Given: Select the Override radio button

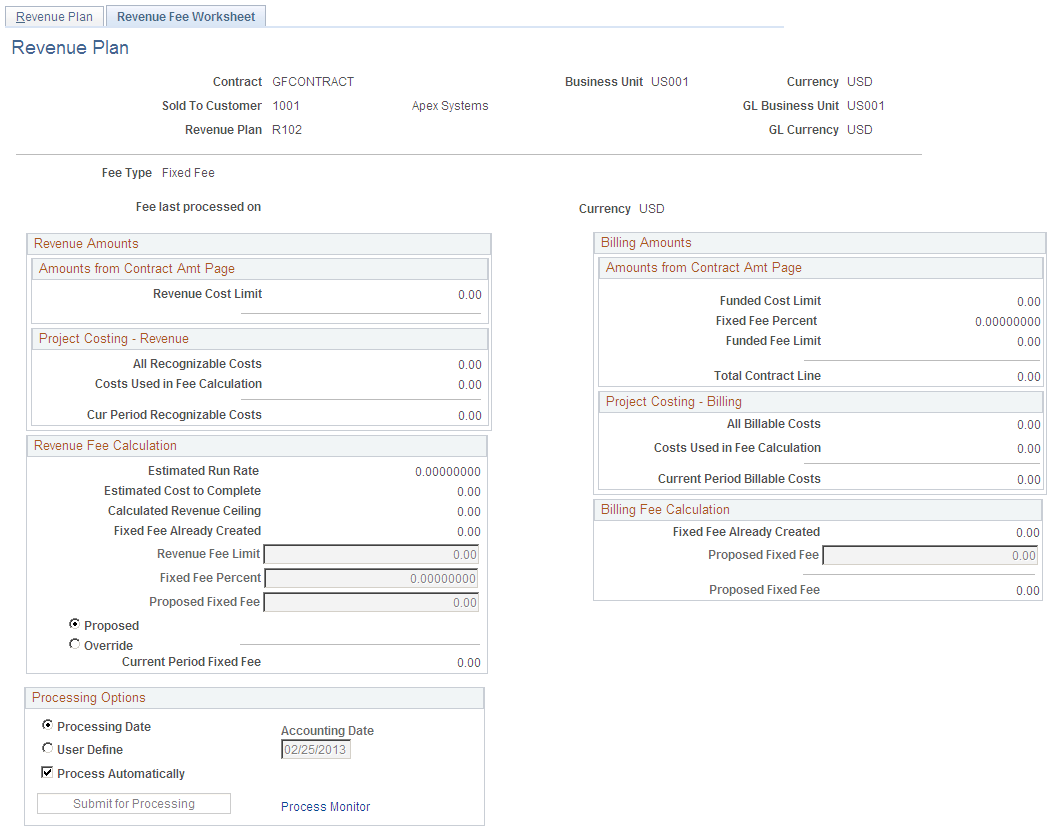Looking at the screenshot, I should pyautogui.click(x=75, y=644).
